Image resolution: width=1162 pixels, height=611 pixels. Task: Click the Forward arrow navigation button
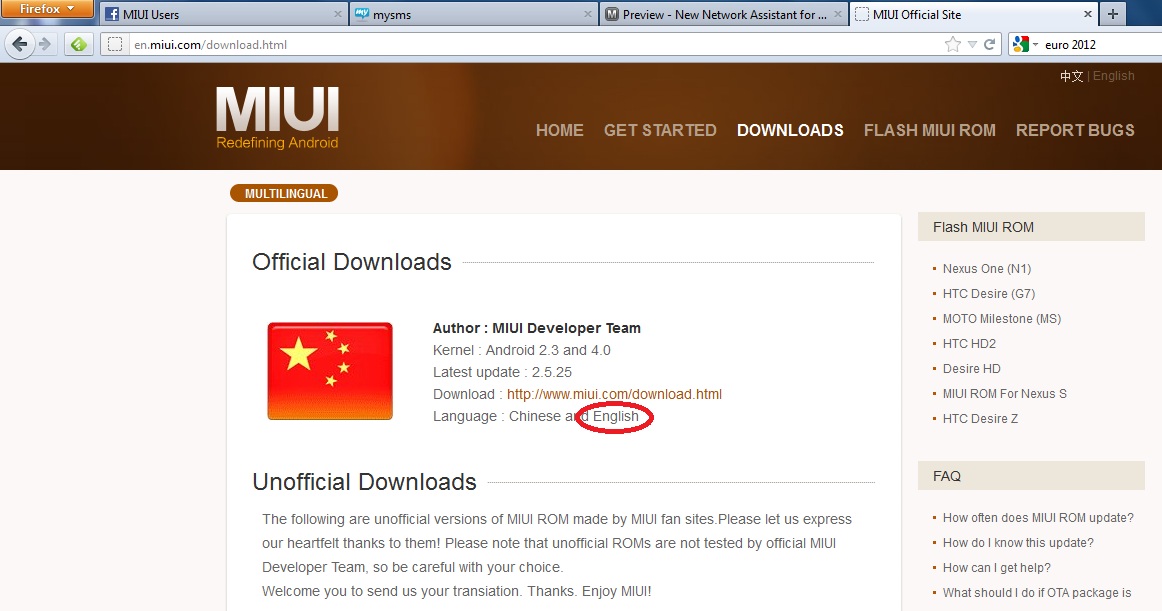(45, 44)
